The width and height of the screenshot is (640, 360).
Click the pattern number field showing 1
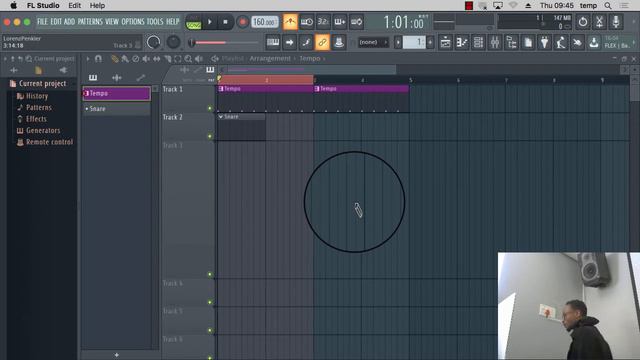(x=414, y=42)
